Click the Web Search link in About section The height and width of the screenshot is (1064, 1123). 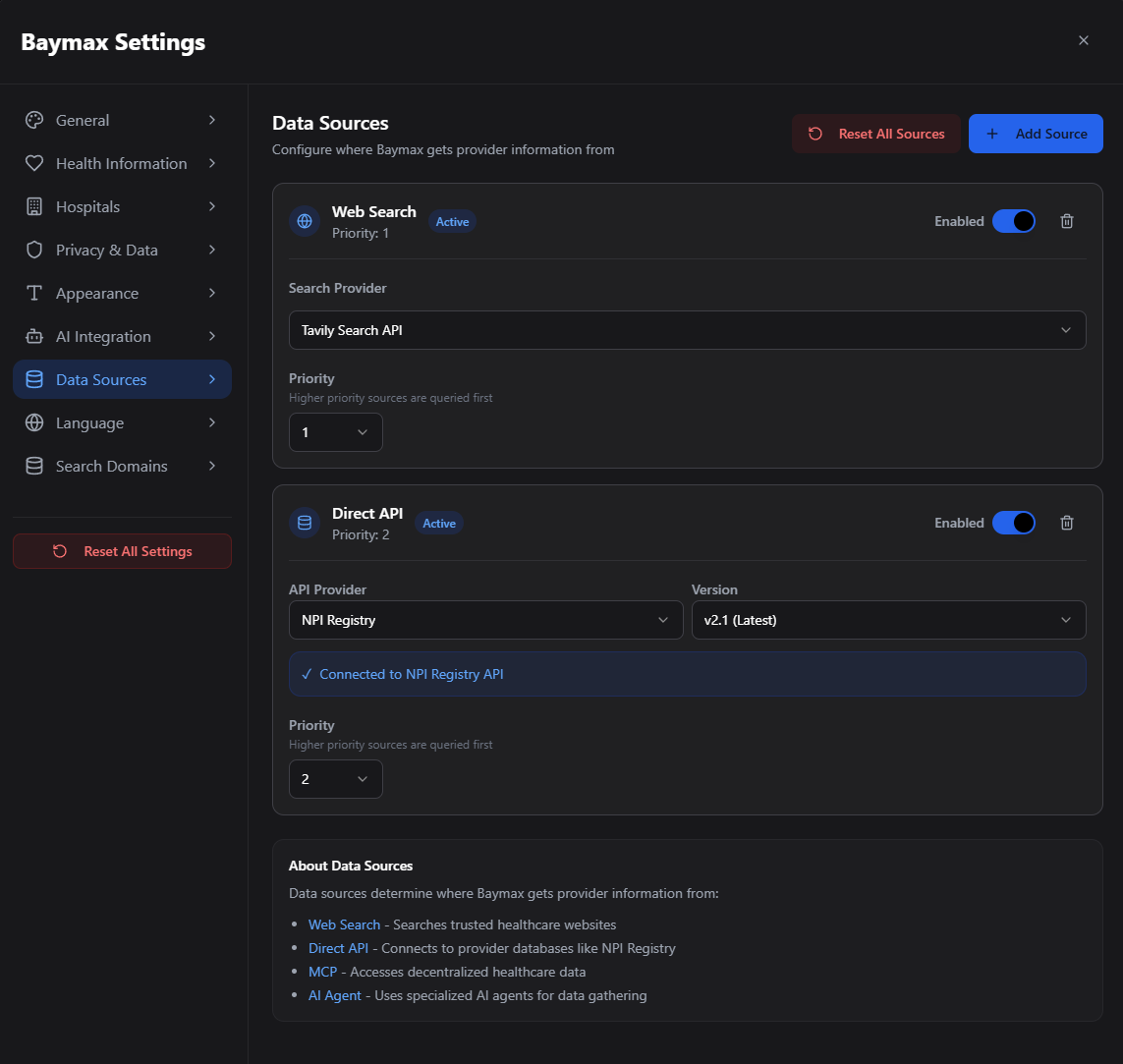coord(344,924)
